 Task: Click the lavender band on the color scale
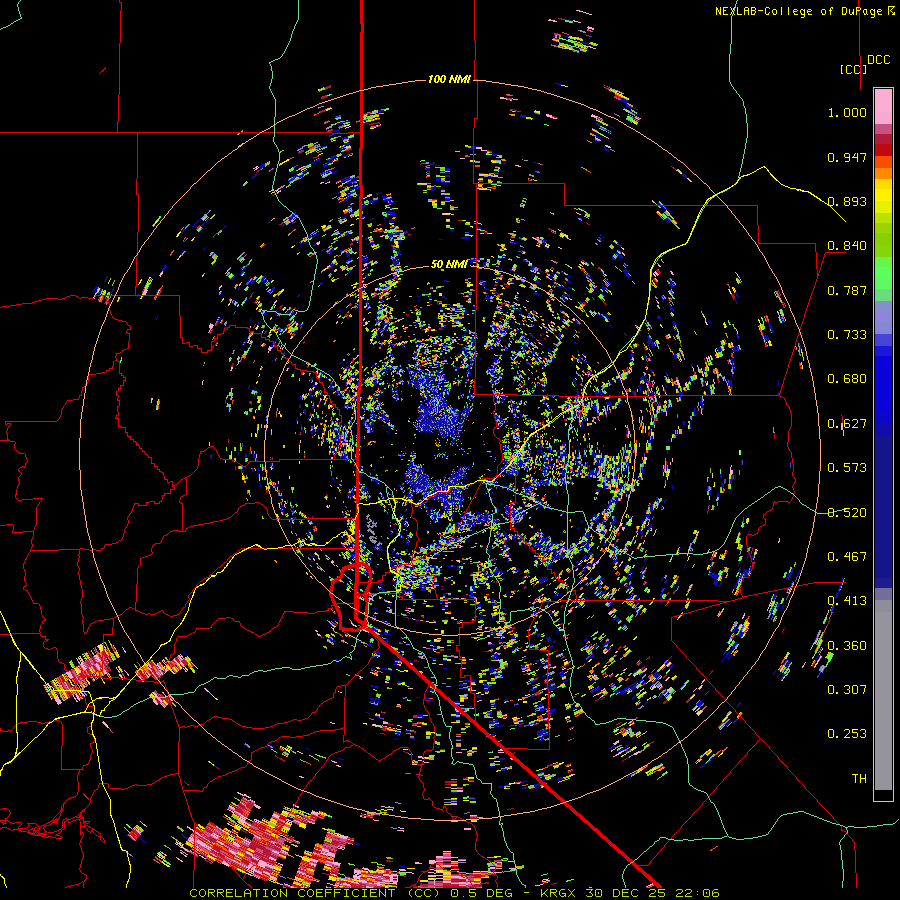[883, 317]
